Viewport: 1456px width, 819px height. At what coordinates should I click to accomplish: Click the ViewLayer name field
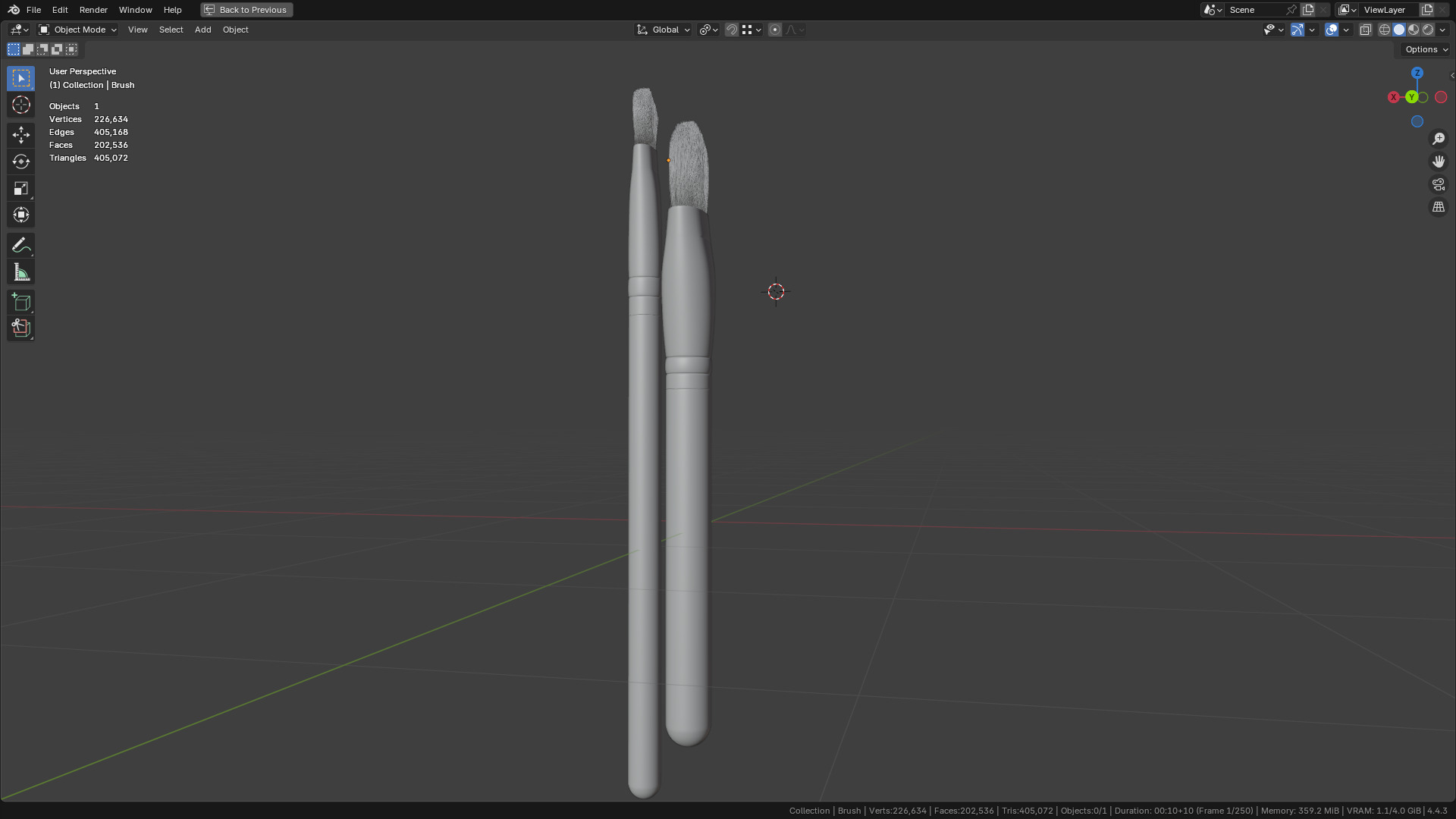pyautogui.click(x=1389, y=10)
